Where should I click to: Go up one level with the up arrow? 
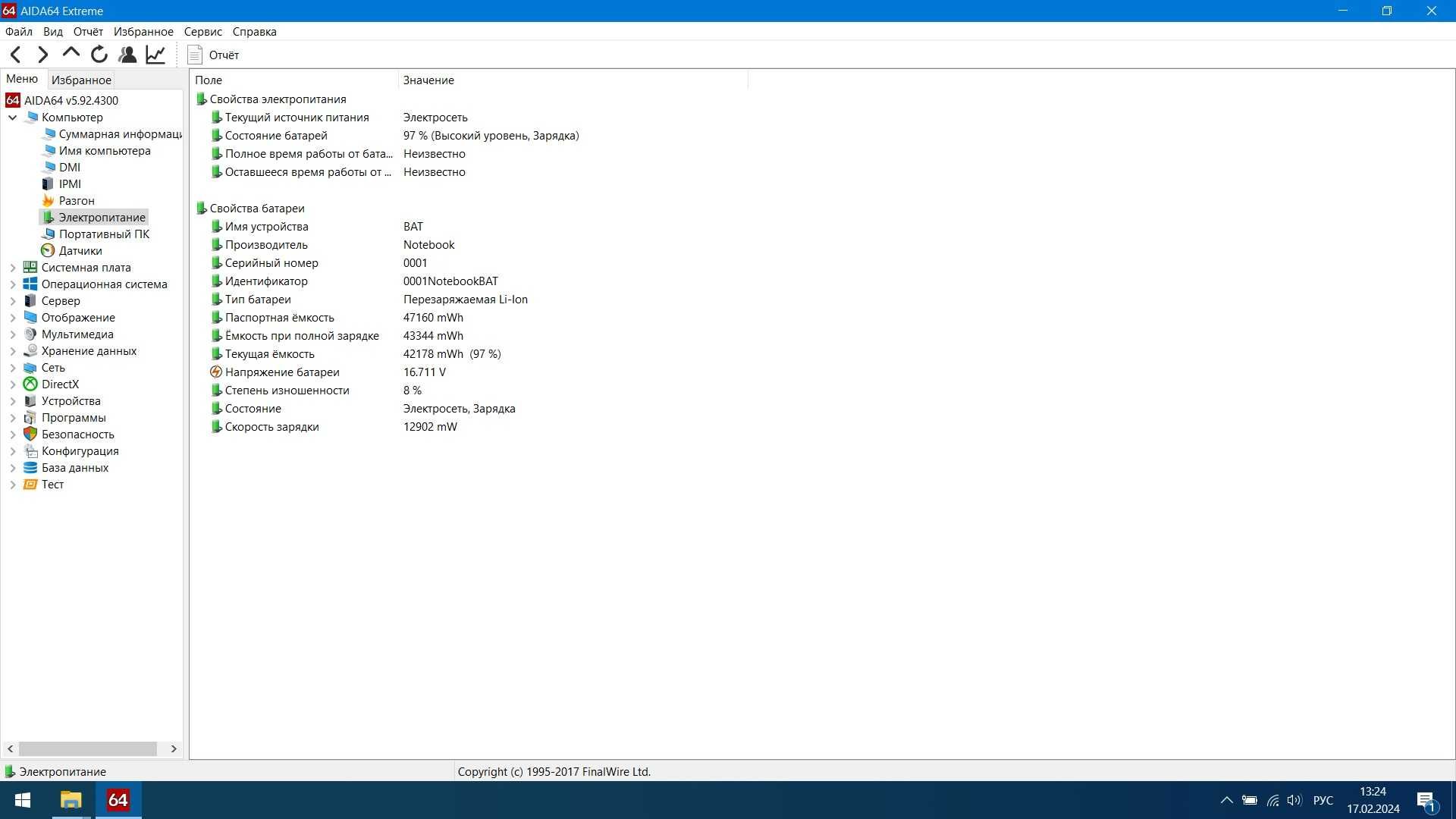71,53
